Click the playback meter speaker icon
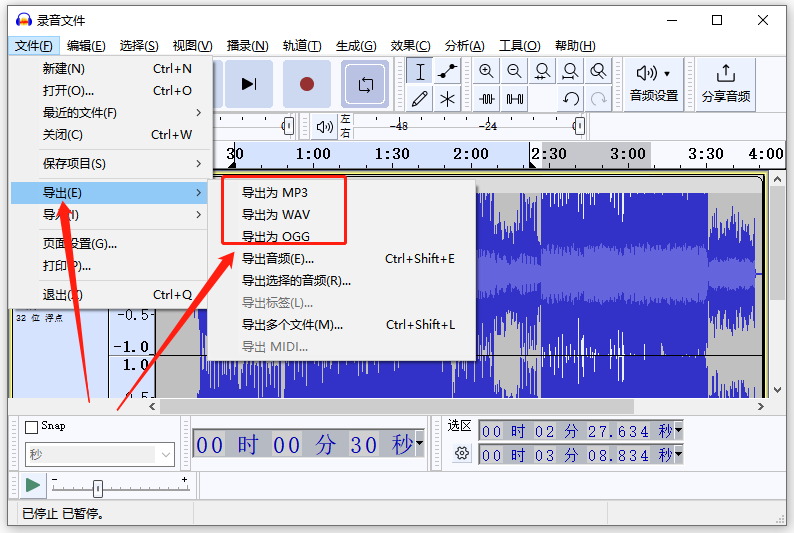This screenshot has width=794, height=533. (x=325, y=127)
